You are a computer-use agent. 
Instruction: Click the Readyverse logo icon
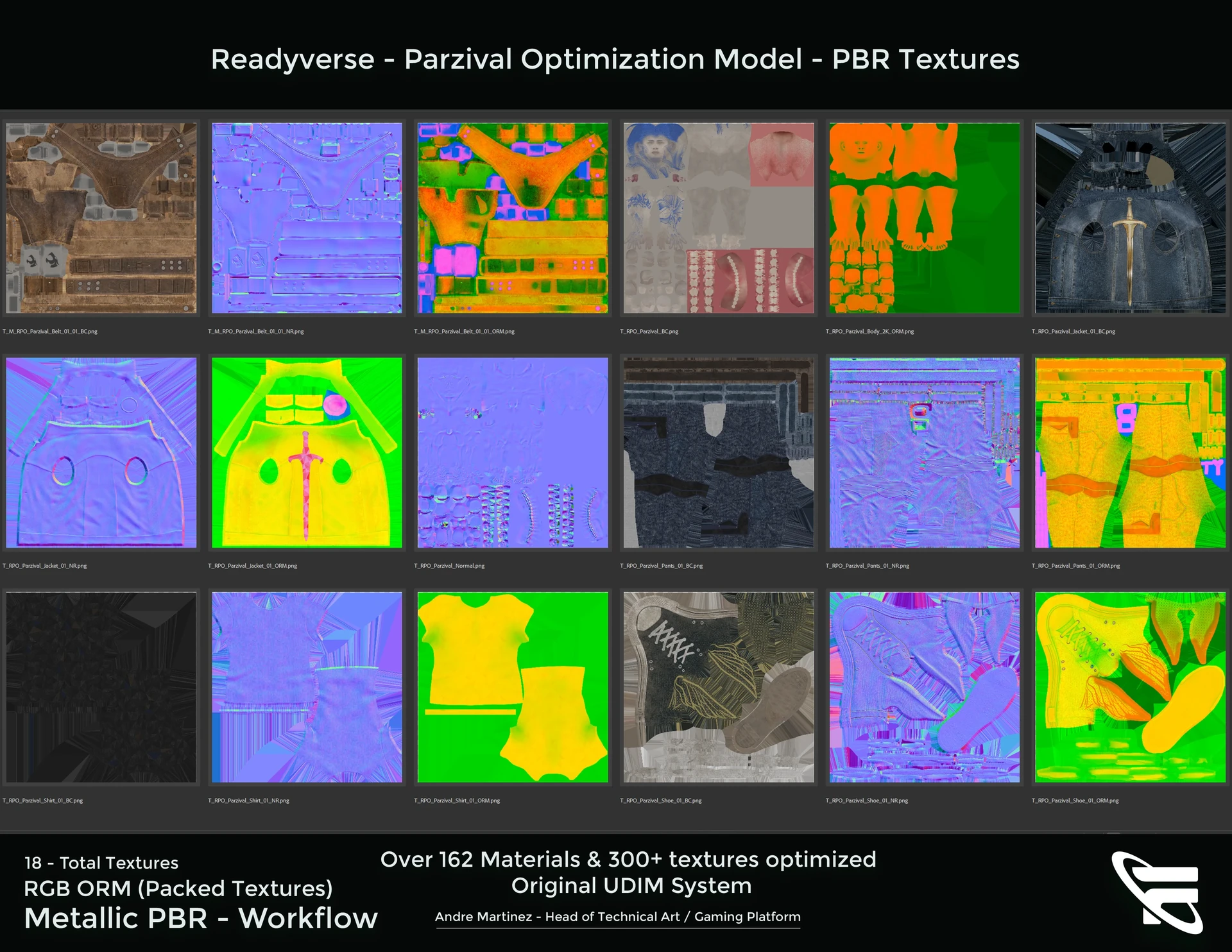(1157, 893)
